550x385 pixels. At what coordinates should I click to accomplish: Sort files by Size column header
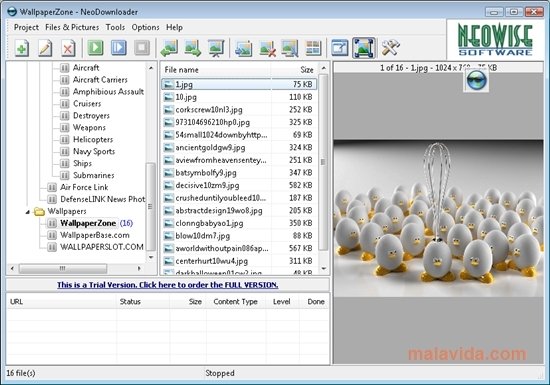[x=294, y=70]
